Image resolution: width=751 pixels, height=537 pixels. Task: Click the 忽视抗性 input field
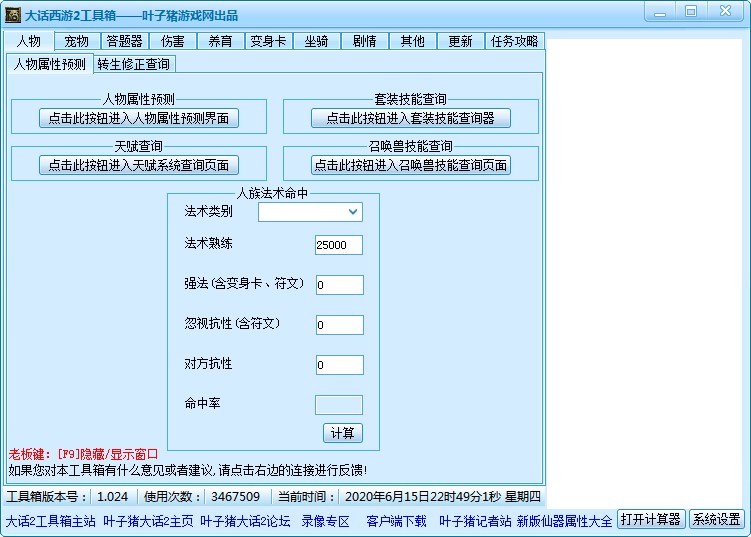coord(340,325)
